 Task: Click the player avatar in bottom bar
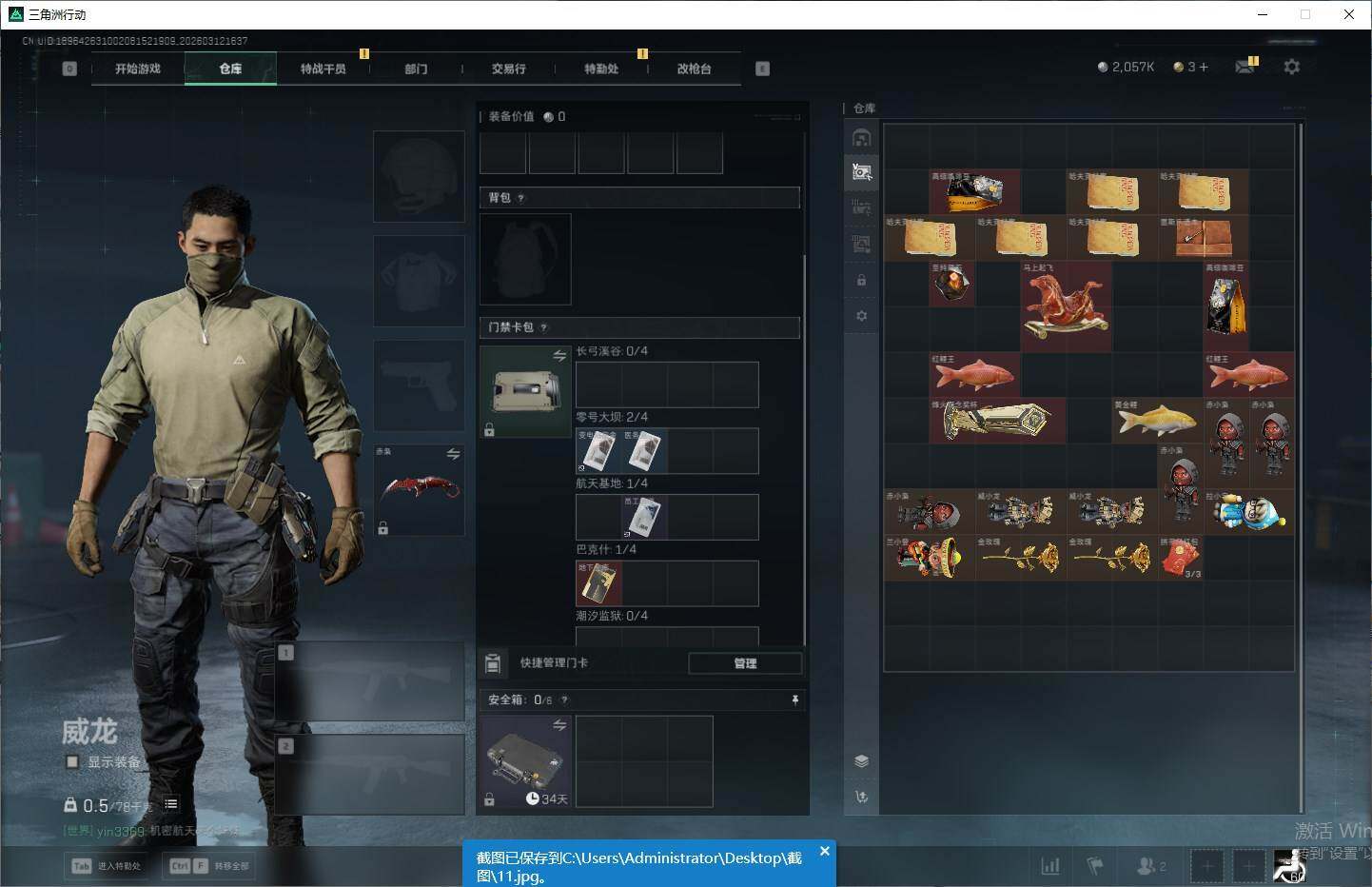[x=1289, y=865]
